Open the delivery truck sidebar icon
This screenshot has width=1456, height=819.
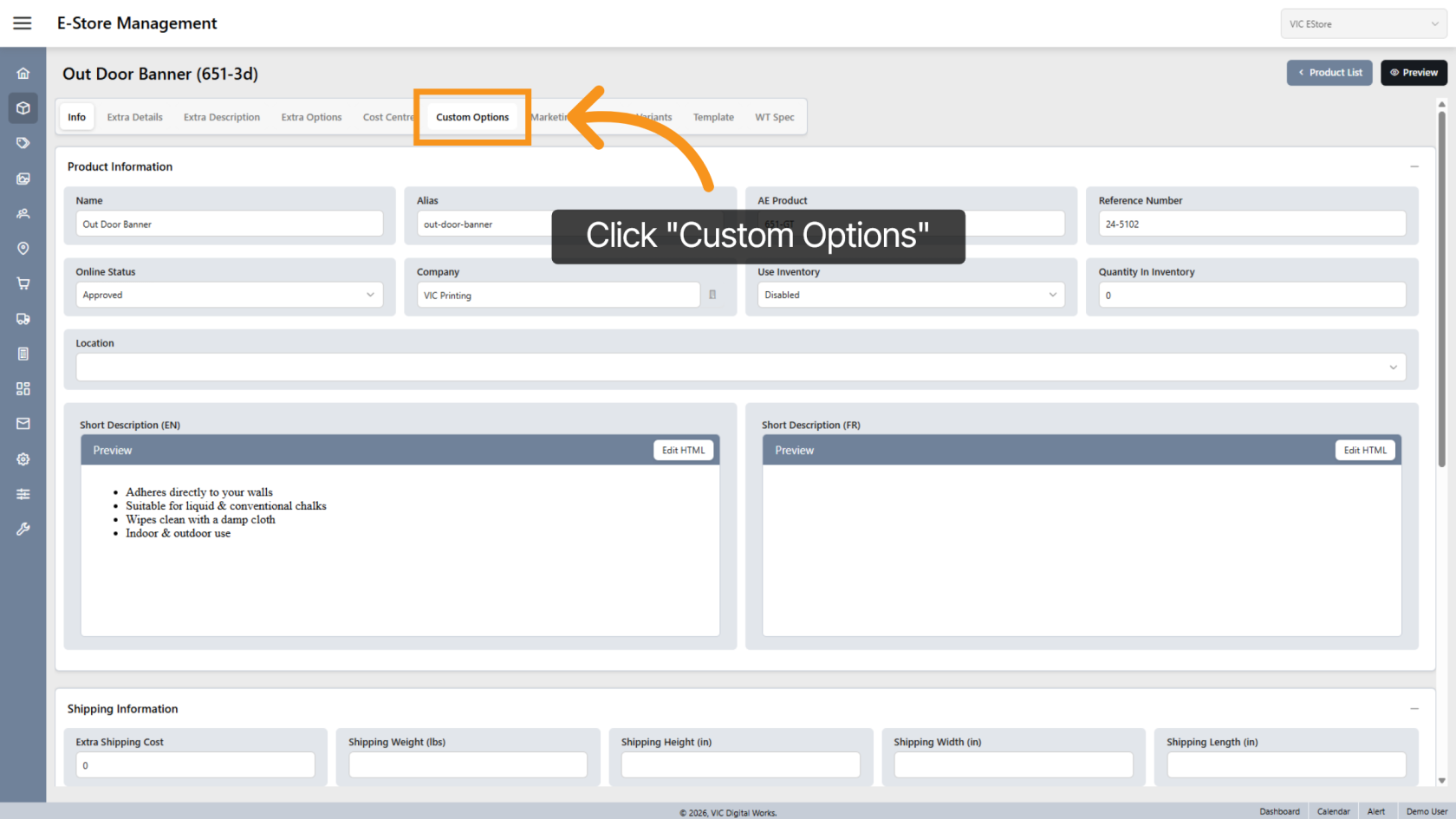23,319
